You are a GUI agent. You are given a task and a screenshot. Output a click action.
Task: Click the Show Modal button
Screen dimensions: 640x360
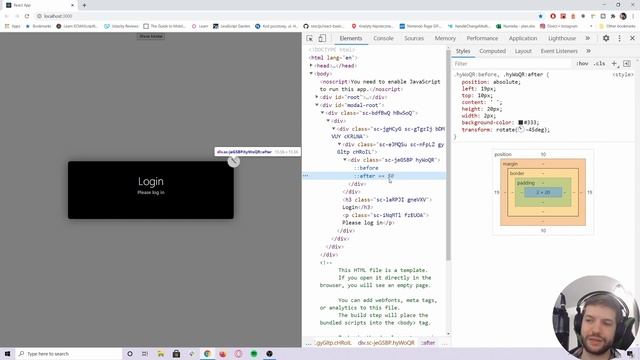pyautogui.click(x=151, y=36)
